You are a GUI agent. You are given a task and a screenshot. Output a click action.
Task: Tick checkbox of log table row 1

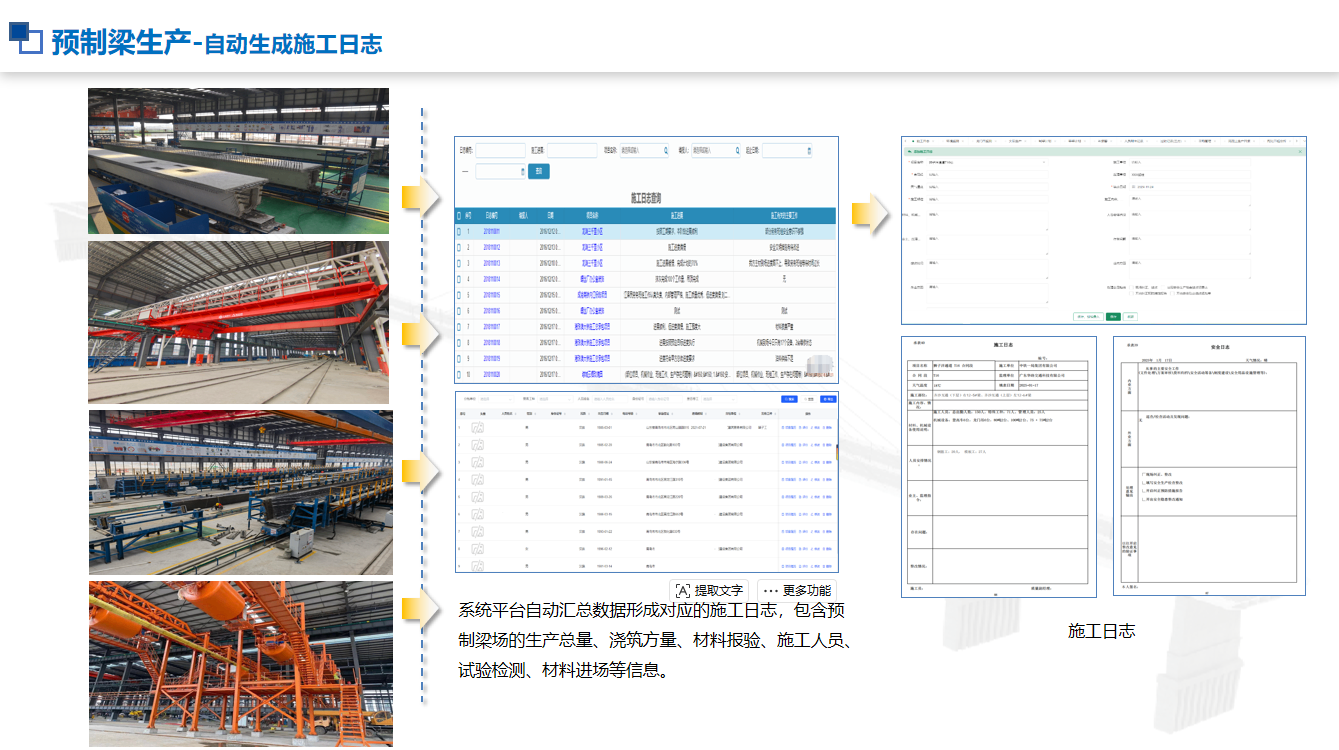point(459,232)
